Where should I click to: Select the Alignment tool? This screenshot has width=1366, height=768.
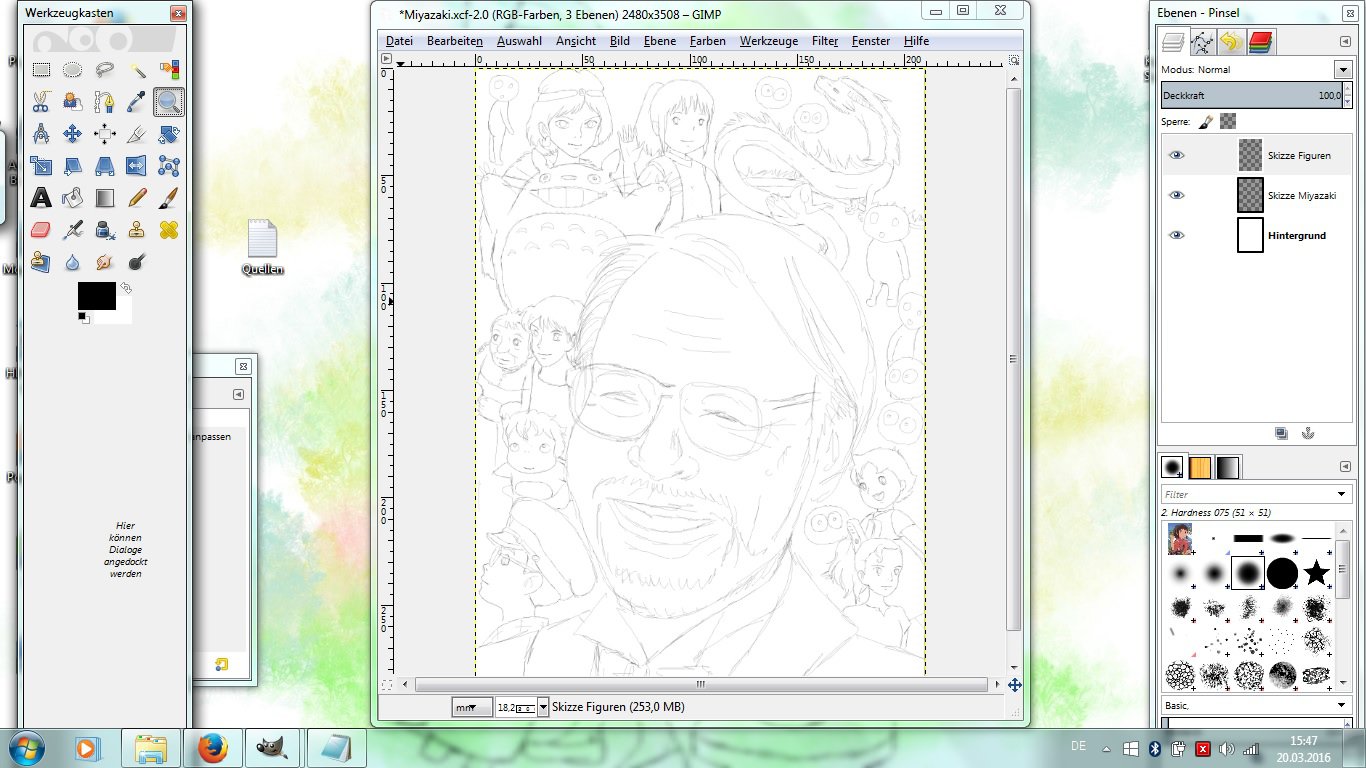tap(105, 134)
